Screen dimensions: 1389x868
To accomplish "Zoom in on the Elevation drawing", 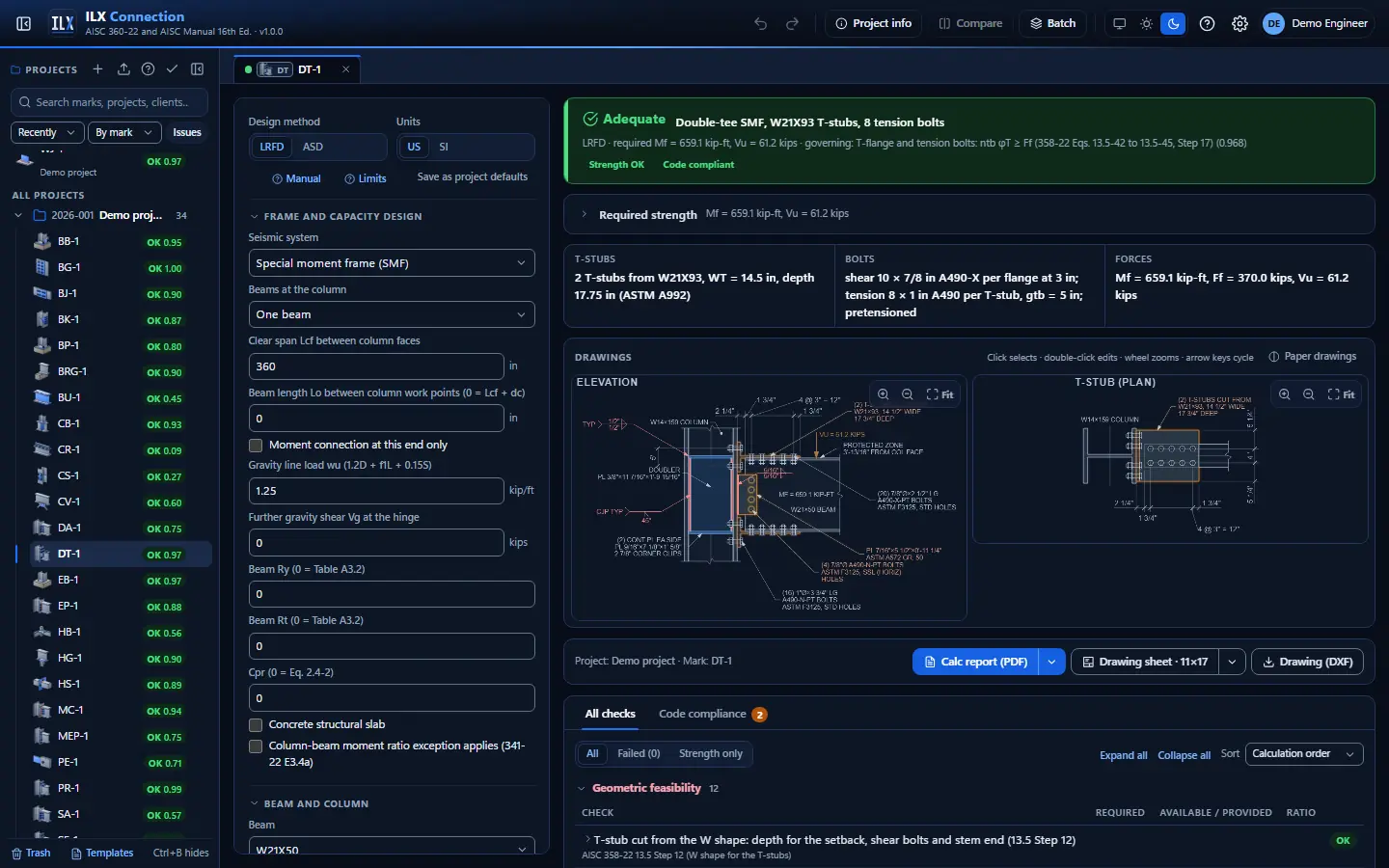I will click(x=883, y=393).
